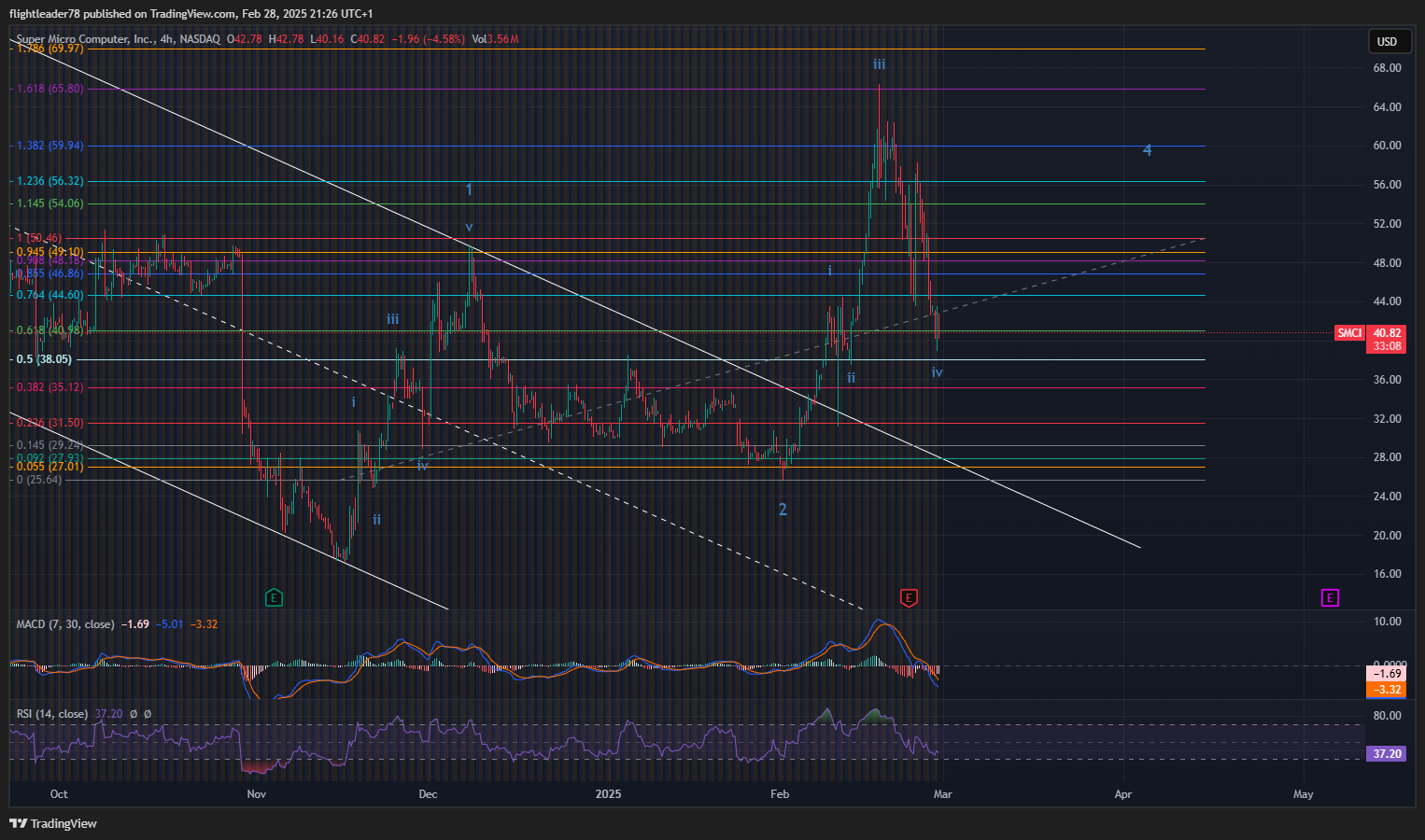1425x840 pixels.
Task: Click Nov on the time axis
Action: point(256,794)
